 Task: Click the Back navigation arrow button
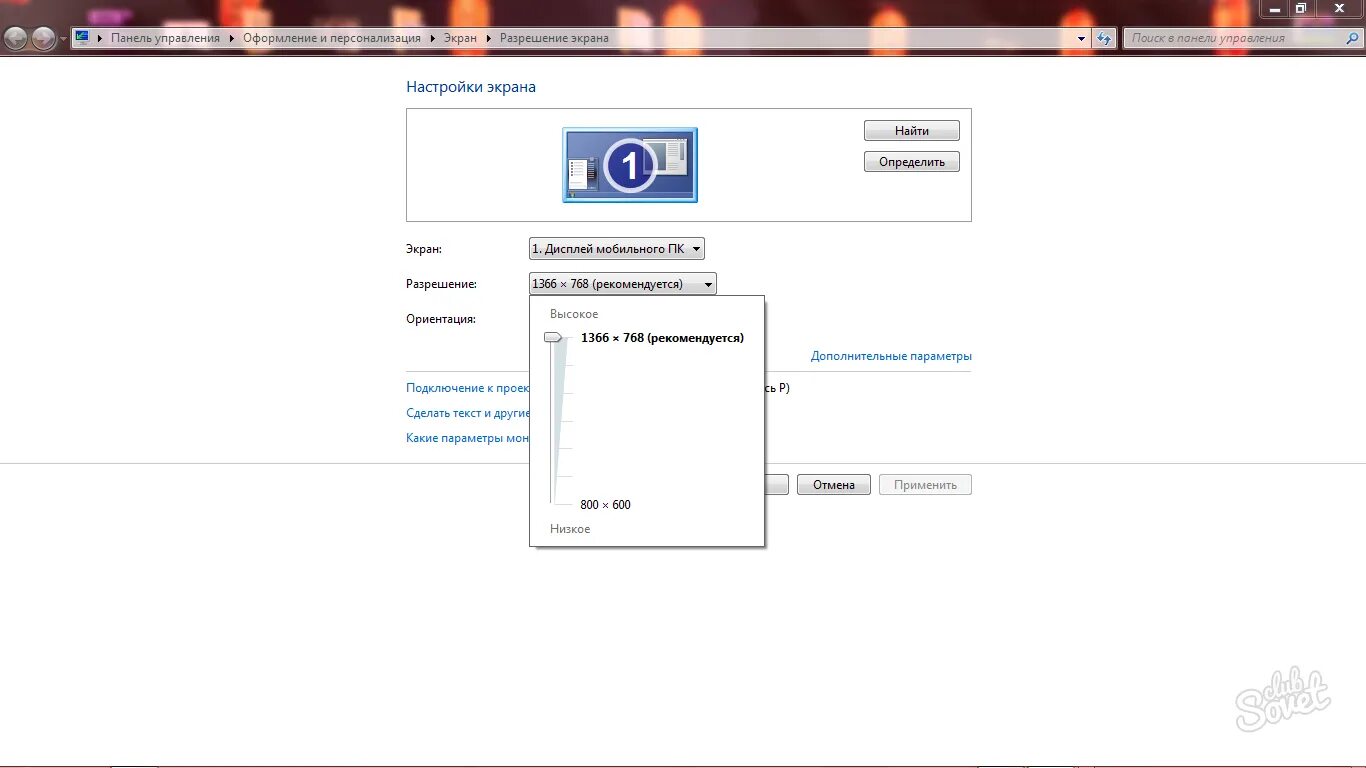[x=16, y=39]
